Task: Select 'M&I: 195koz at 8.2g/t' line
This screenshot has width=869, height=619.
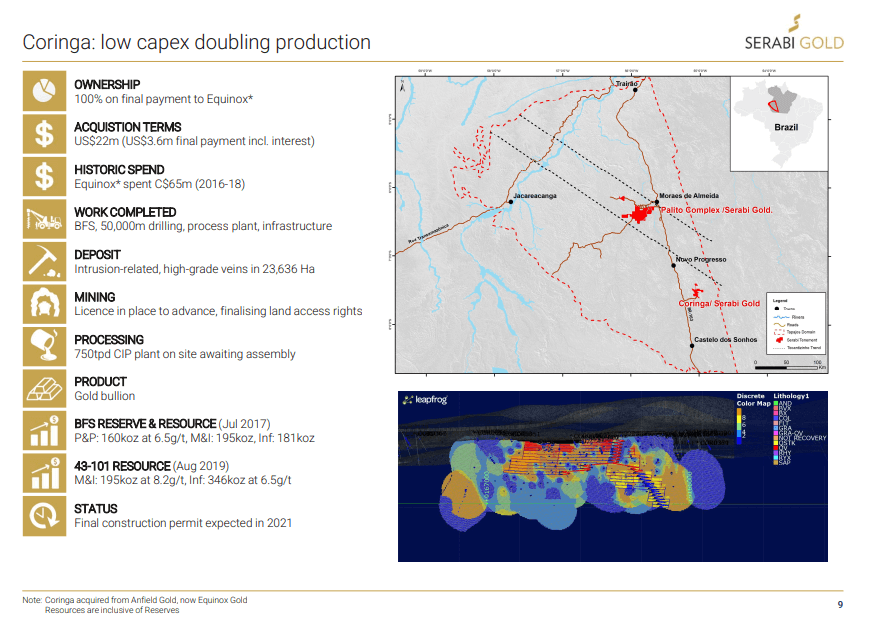Action: tap(183, 480)
